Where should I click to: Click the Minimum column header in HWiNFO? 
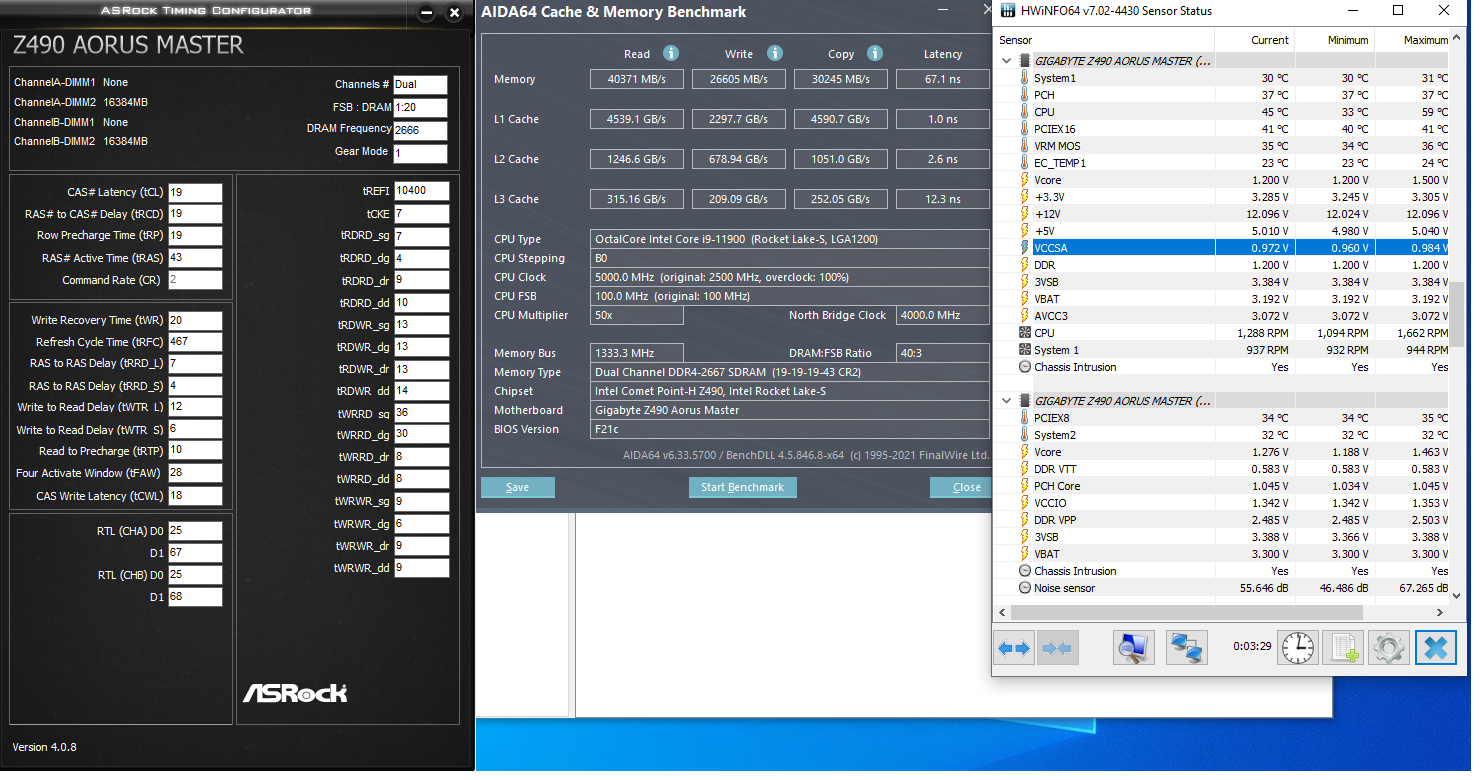click(1334, 40)
